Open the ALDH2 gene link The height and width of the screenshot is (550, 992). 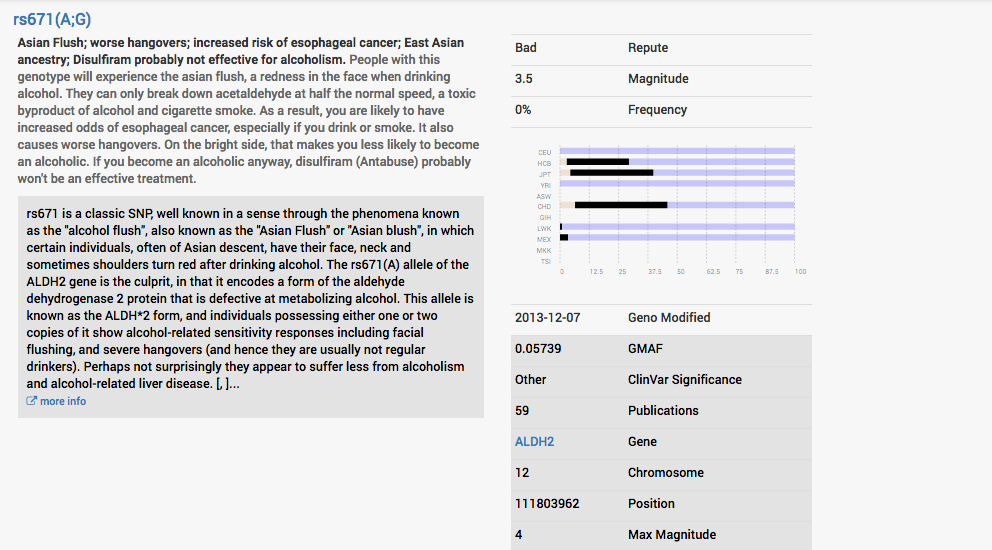click(x=534, y=442)
